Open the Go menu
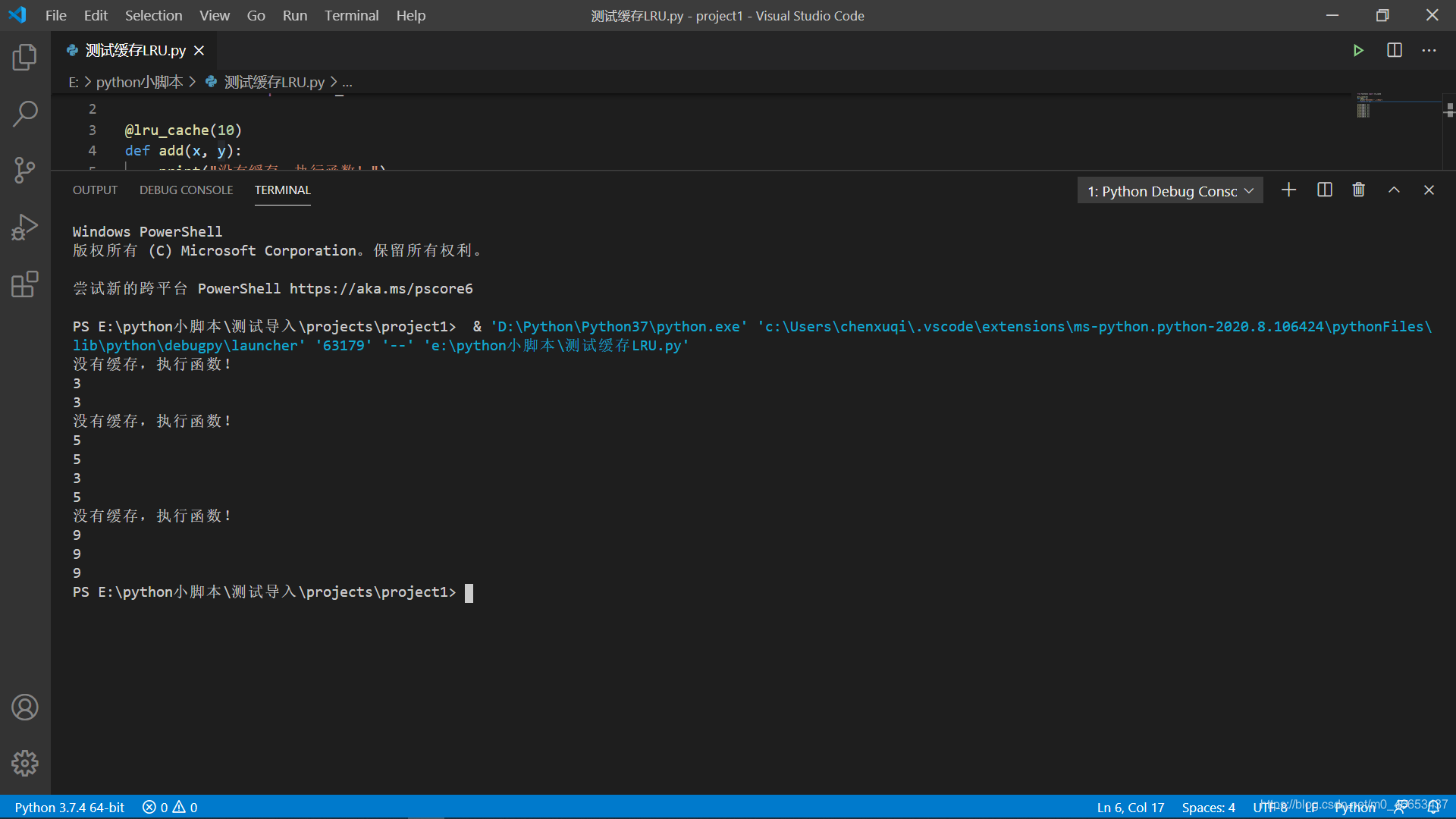1456x819 pixels. click(x=256, y=15)
